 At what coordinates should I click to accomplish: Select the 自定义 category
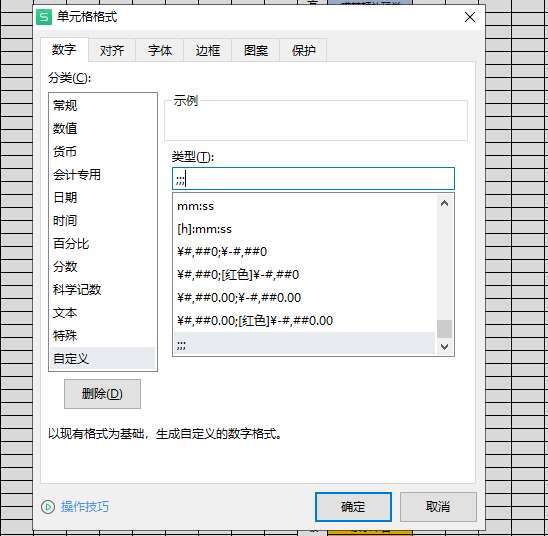[x=103, y=358]
